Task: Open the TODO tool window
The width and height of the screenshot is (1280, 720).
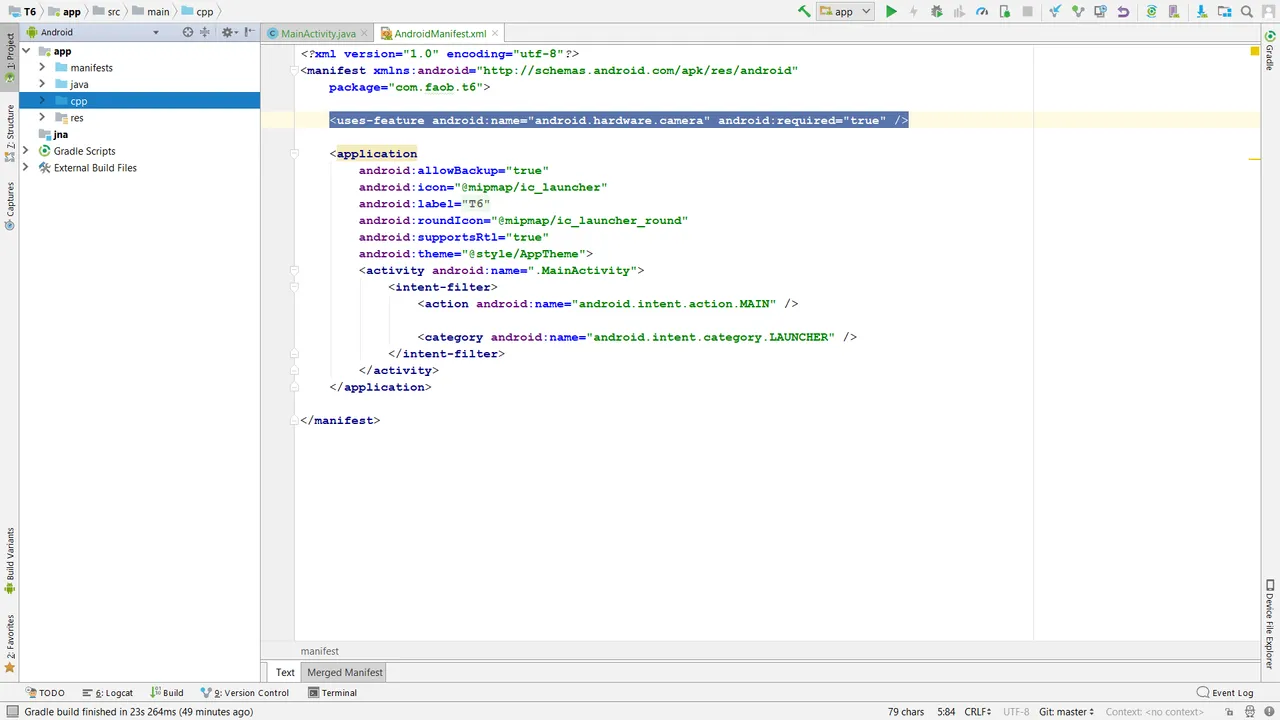Action: click(x=46, y=693)
